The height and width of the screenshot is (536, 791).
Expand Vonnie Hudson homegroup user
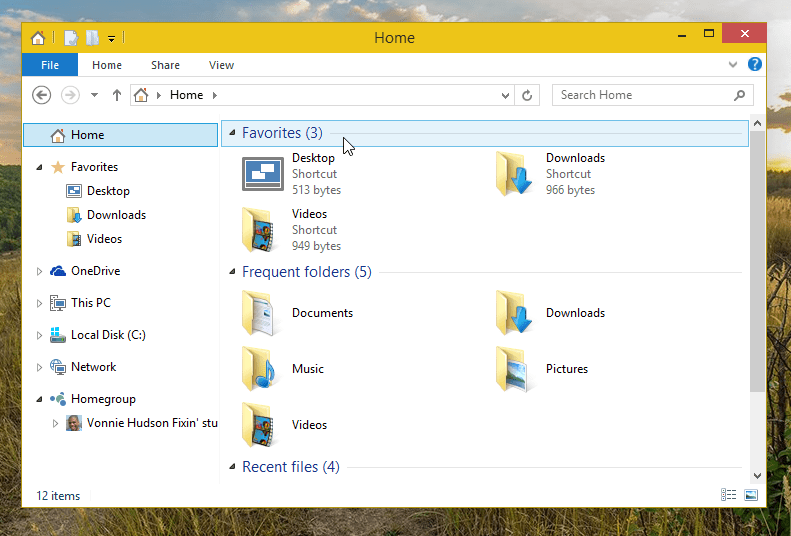click(x=55, y=423)
